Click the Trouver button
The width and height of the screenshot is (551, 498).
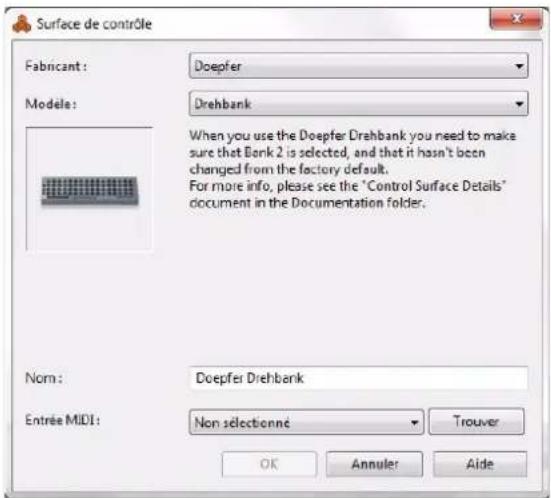click(x=476, y=421)
